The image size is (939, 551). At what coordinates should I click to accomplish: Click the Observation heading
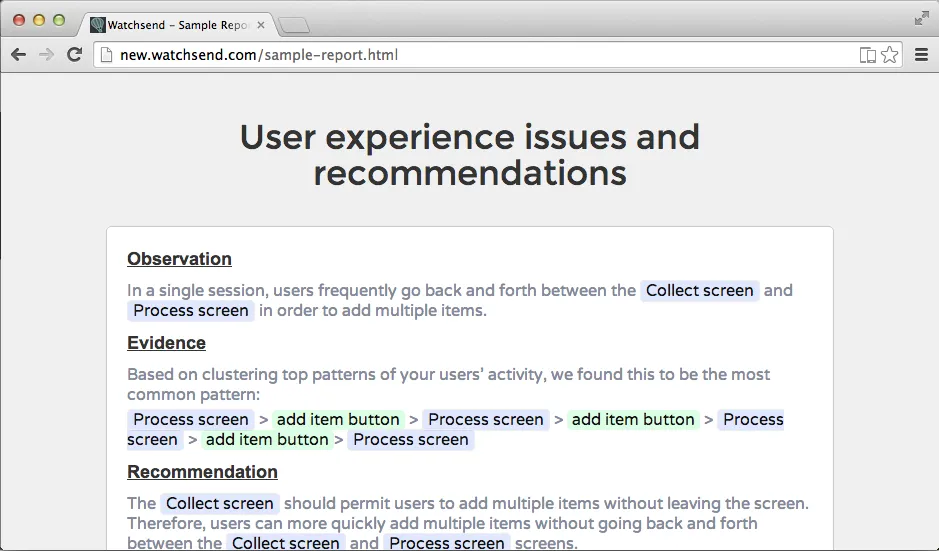(179, 259)
